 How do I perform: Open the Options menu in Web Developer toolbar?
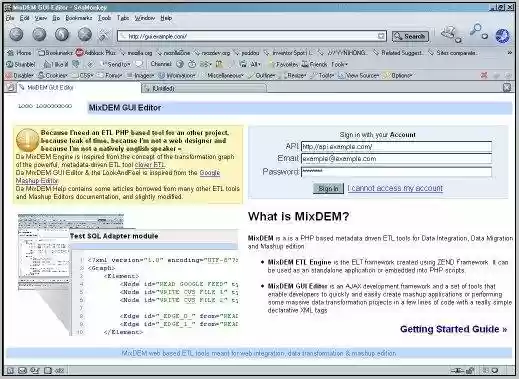398,76
